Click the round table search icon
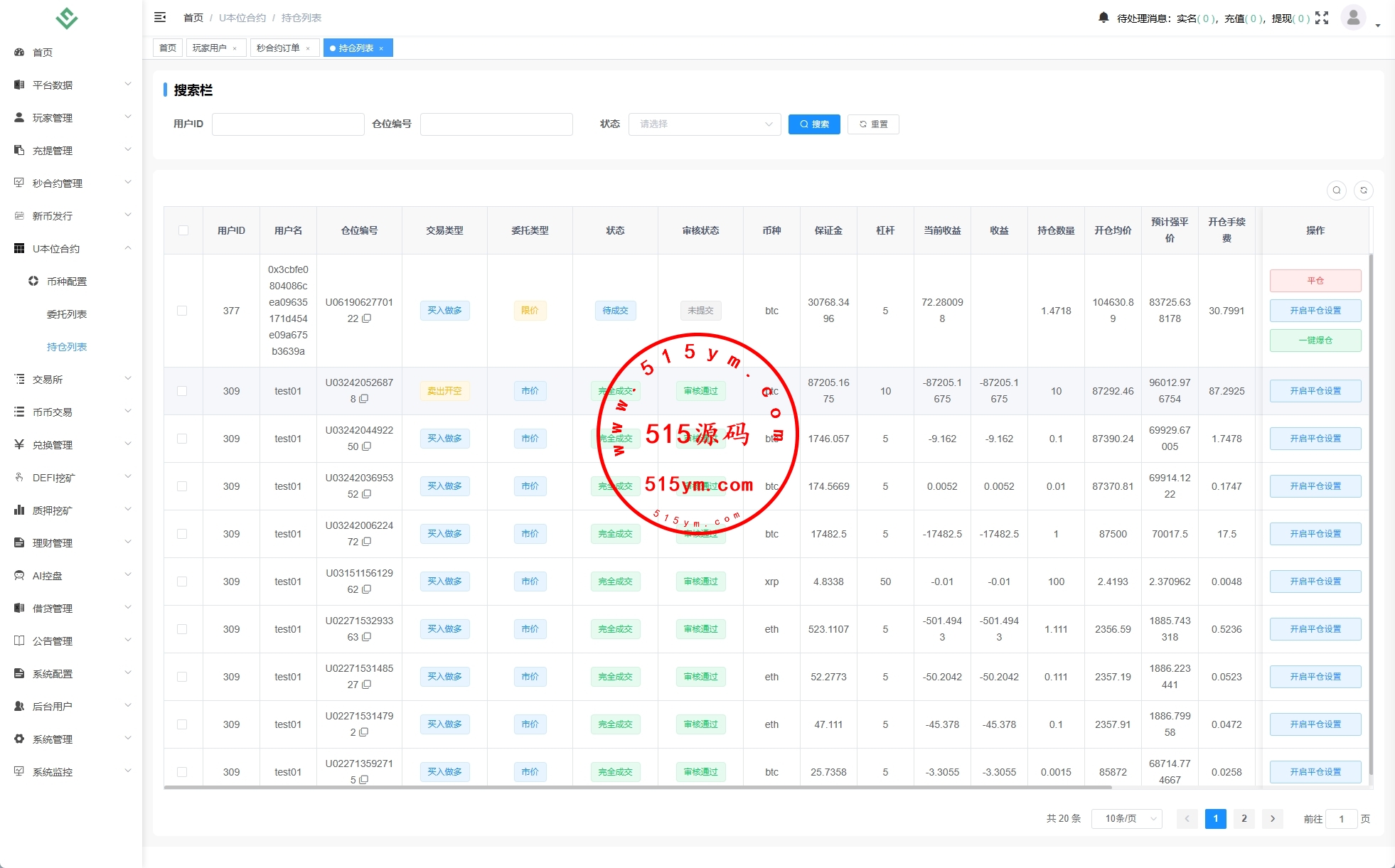This screenshot has width=1395, height=868. [x=1336, y=190]
